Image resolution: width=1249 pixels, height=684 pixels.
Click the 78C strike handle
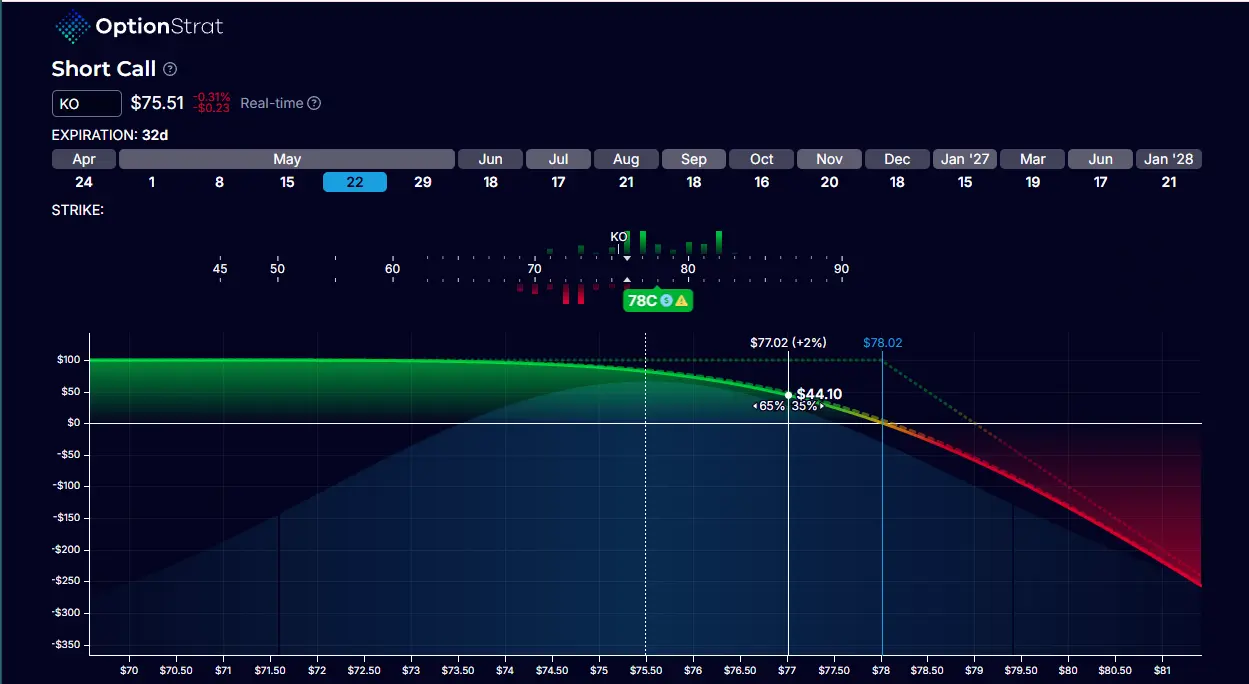click(x=642, y=300)
